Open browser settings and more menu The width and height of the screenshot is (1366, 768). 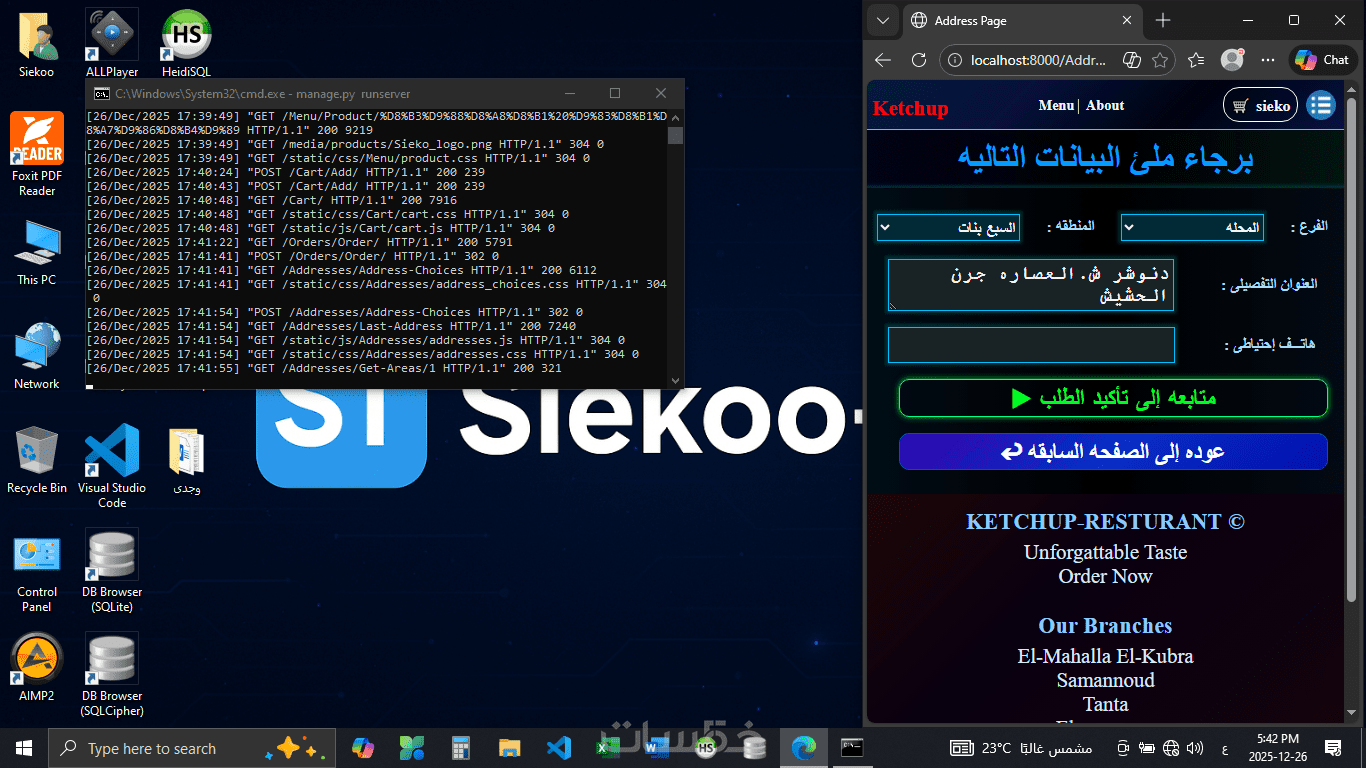[1268, 60]
